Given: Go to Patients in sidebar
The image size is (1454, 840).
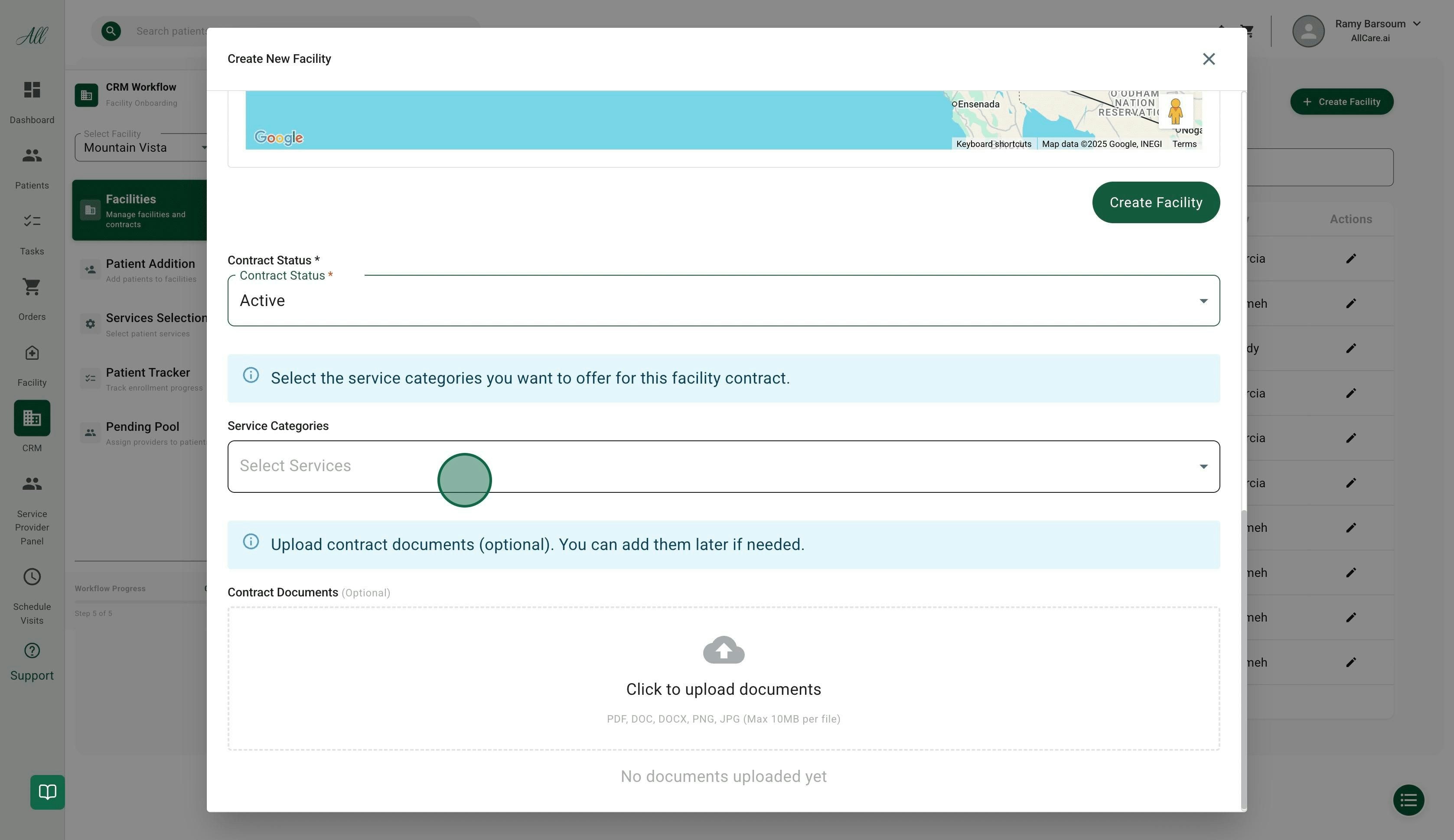Looking at the screenshot, I should click(32, 156).
